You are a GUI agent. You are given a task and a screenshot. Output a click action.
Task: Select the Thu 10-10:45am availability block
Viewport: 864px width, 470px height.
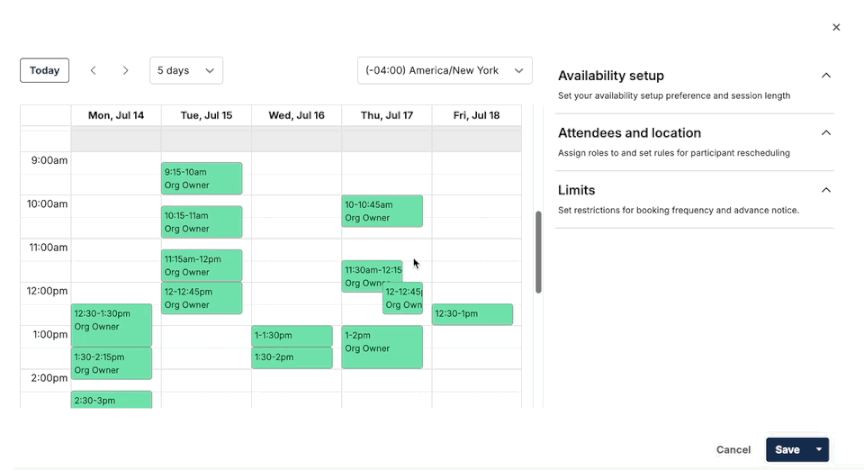tap(382, 211)
